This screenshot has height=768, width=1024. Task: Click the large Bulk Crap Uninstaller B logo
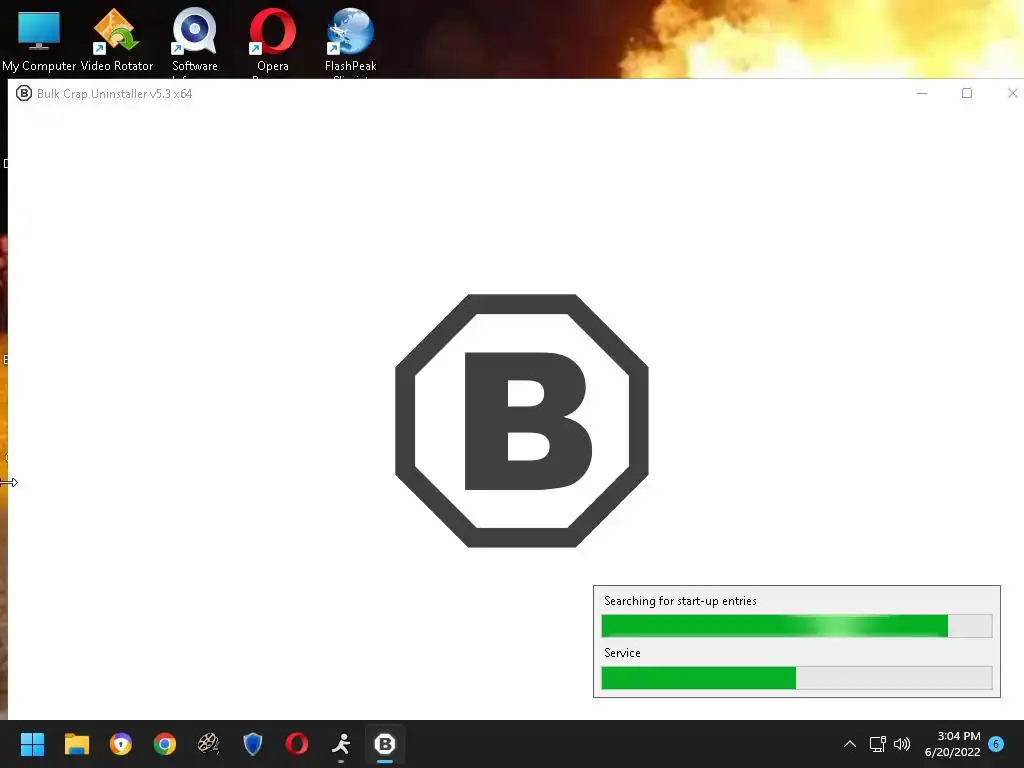click(x=522, y=421)
